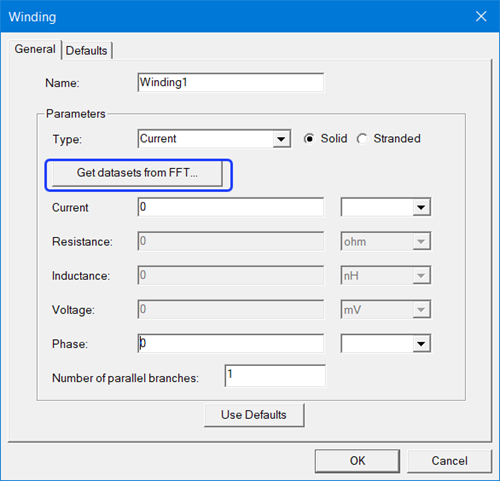
Task: Open the mV unit dropdown for Voltage
Action: tap(386, 310)
